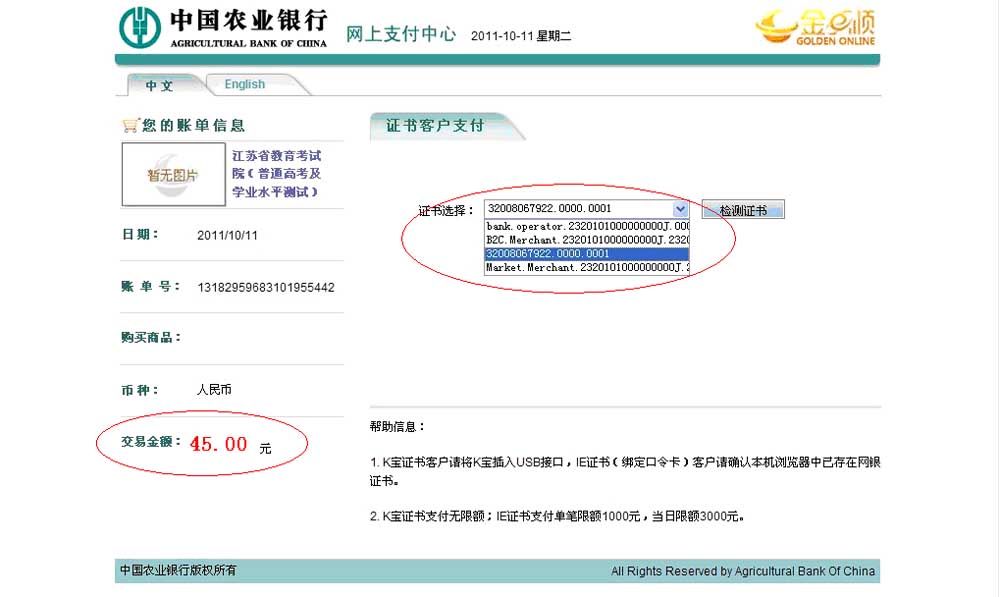Click the Golden Online gold ingot logo
The width and height of the screenshot is (1000, 597).
click(815, 28)
